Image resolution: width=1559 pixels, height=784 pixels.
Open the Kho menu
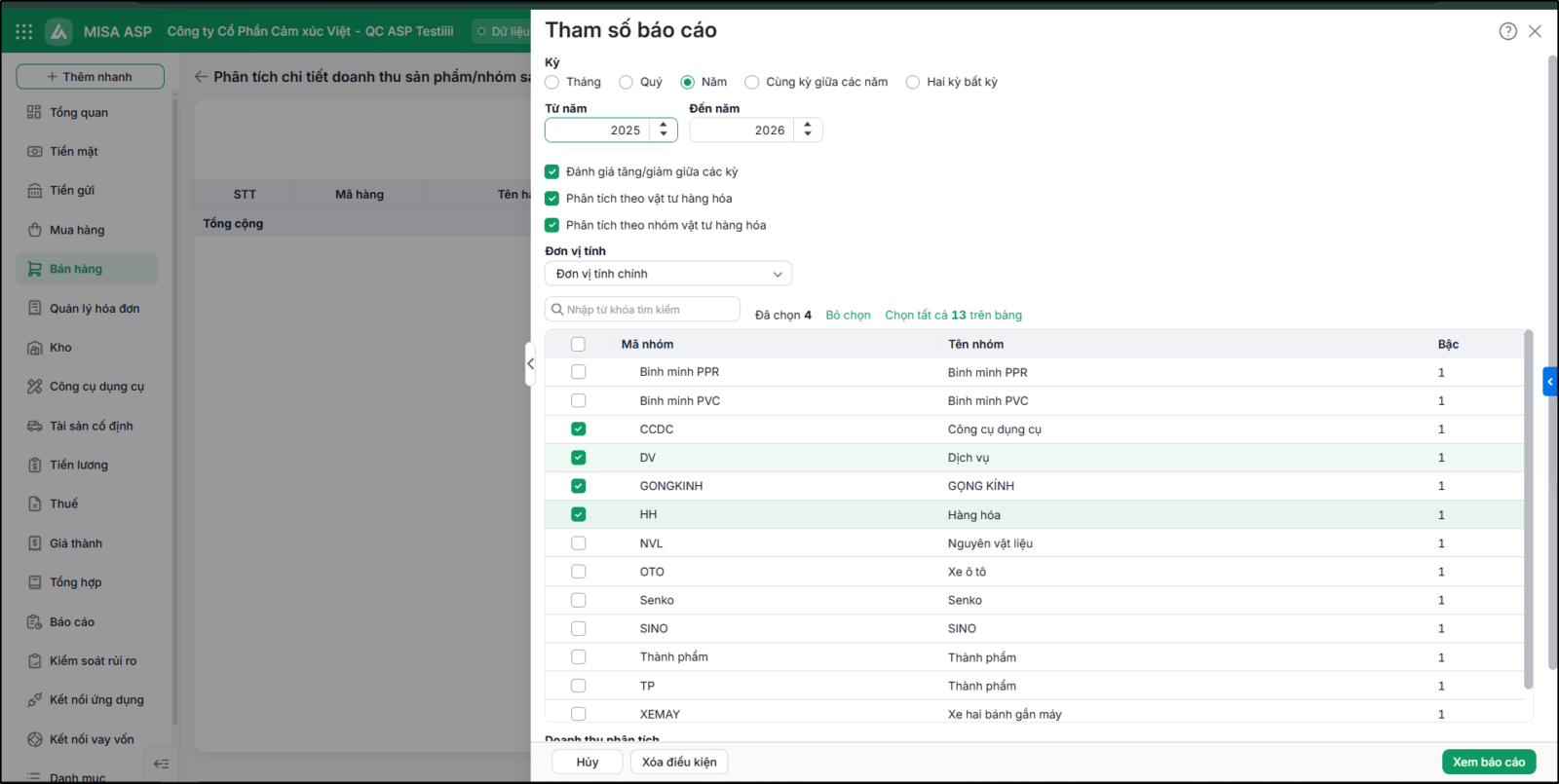pyautogui.click(x=88, y=348)
